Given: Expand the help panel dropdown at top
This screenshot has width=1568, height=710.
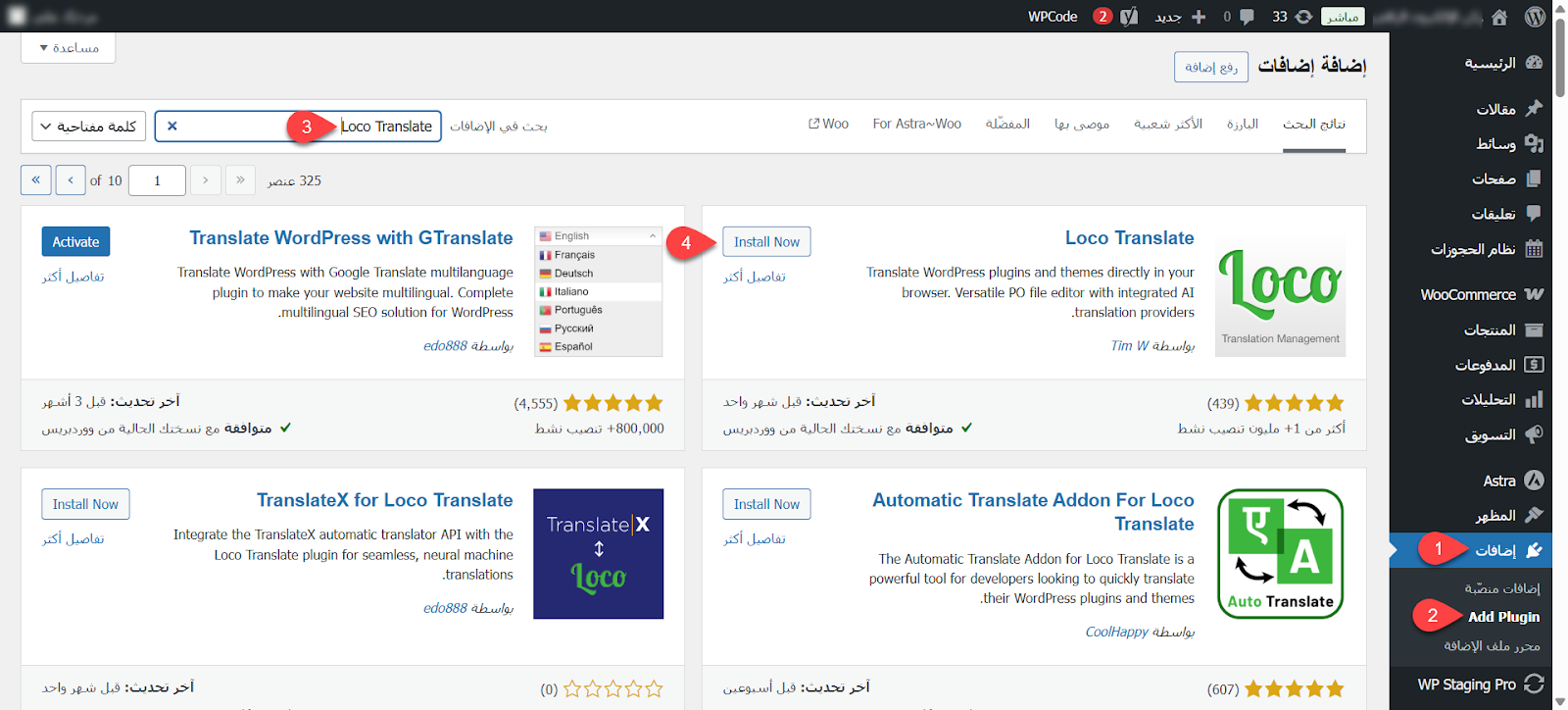Looking at the screenshot, I should [x=69, y=47].
